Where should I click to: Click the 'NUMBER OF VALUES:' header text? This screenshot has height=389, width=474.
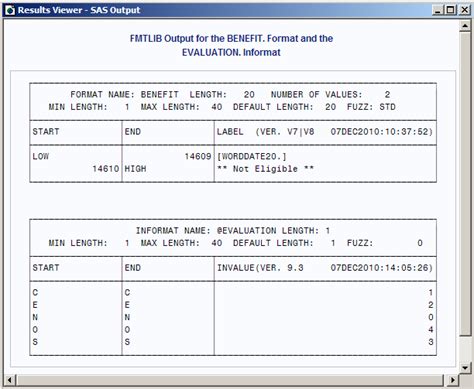point(316,95)
